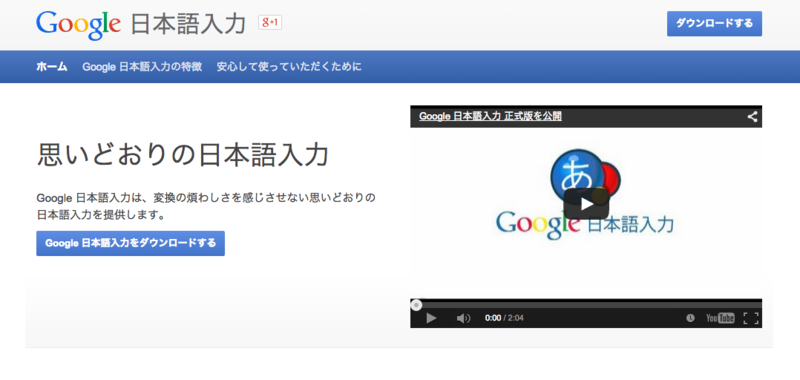The height and width of the screenshot is (380, 800).
Task: Click the YouTube logo in the player
Action: 720,318
